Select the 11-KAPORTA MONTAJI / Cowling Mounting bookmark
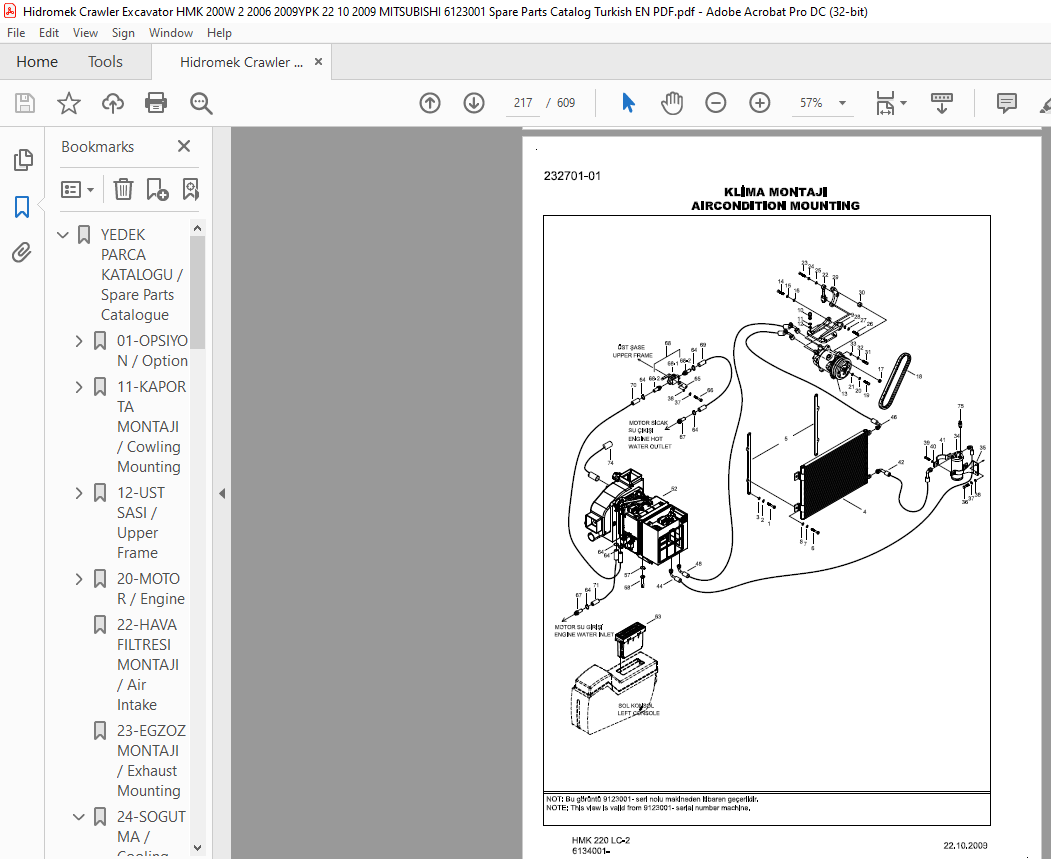1051x859 pixels. pyautogui.click(x=151, y=427)
